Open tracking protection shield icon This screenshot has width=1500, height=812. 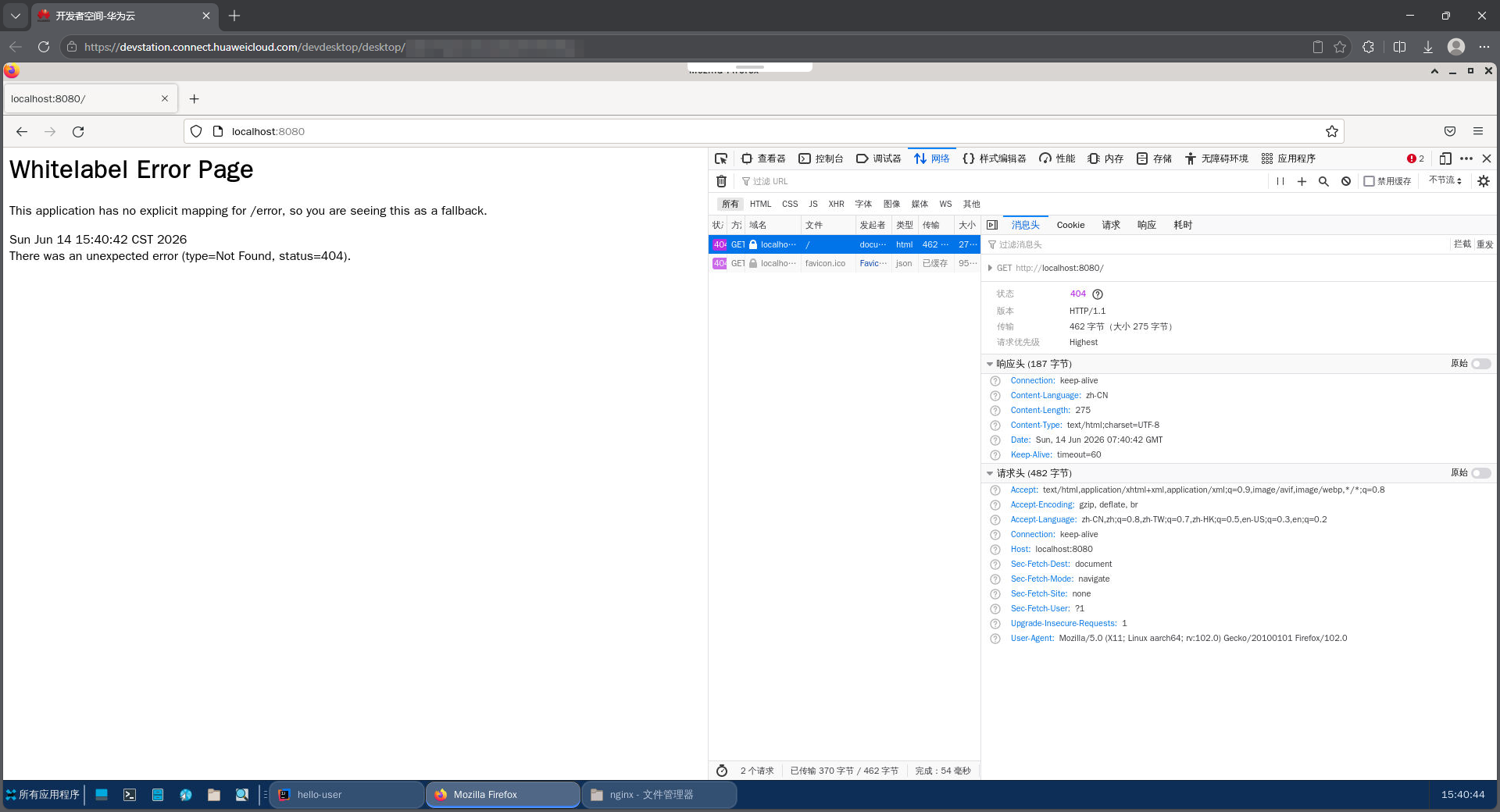(196, 131)
